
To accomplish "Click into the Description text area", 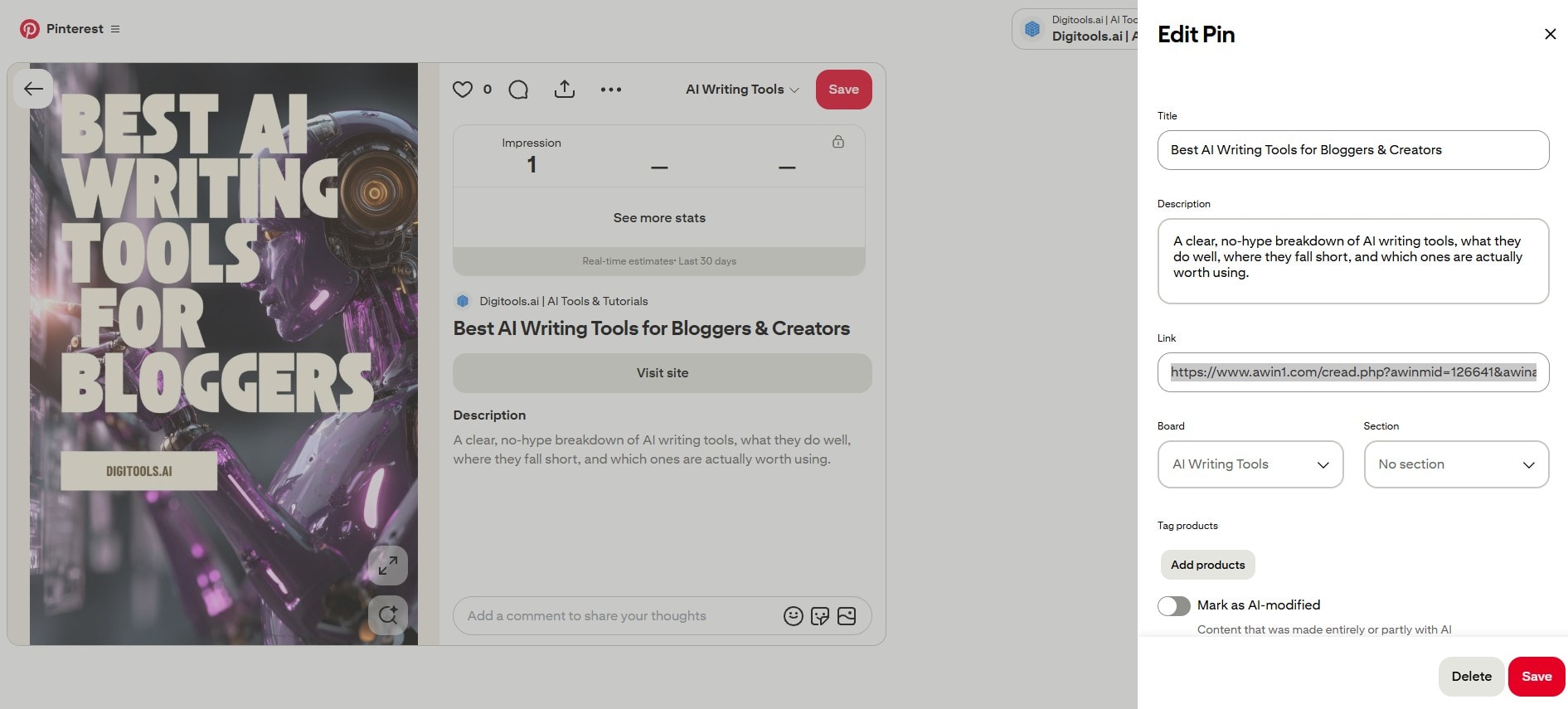I will 1353,261.
